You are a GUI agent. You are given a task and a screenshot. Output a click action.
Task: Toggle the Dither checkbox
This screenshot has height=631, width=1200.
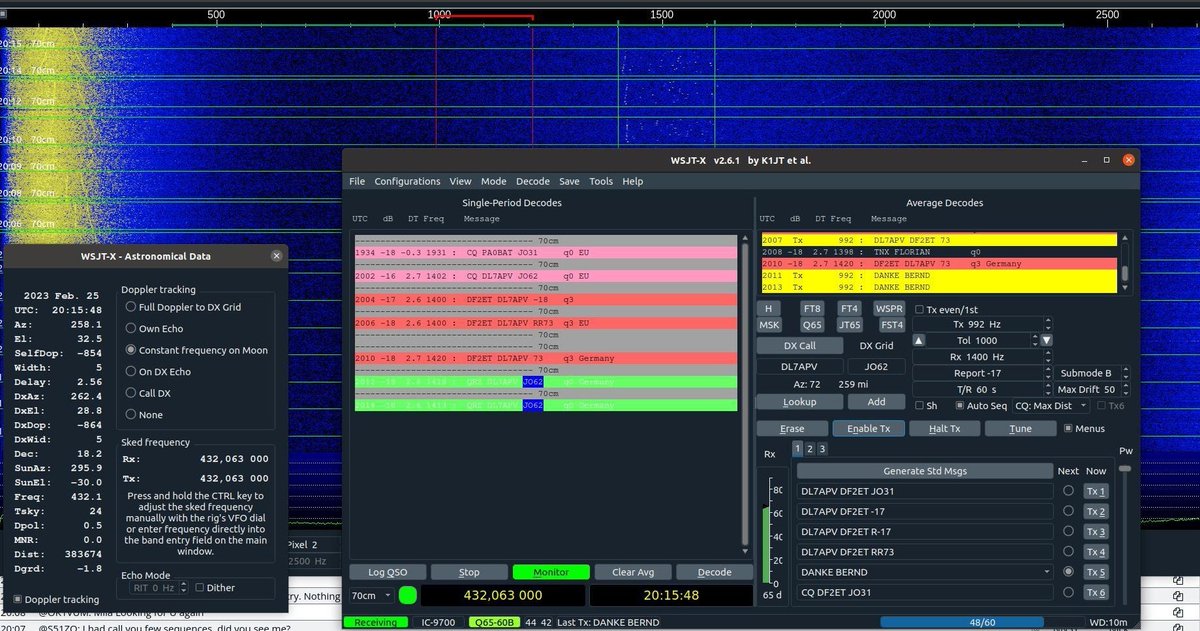point(200,587)
